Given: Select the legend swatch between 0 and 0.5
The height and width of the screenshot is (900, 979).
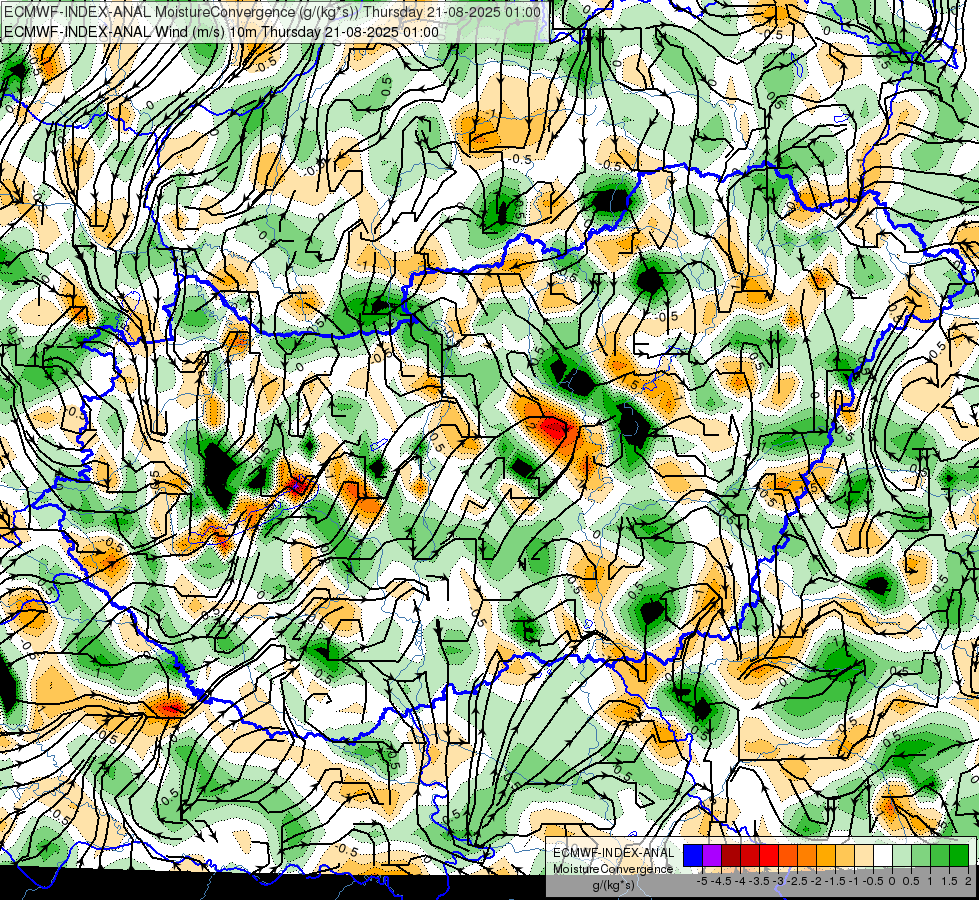Looking at the screenshot, I should 902,855.
